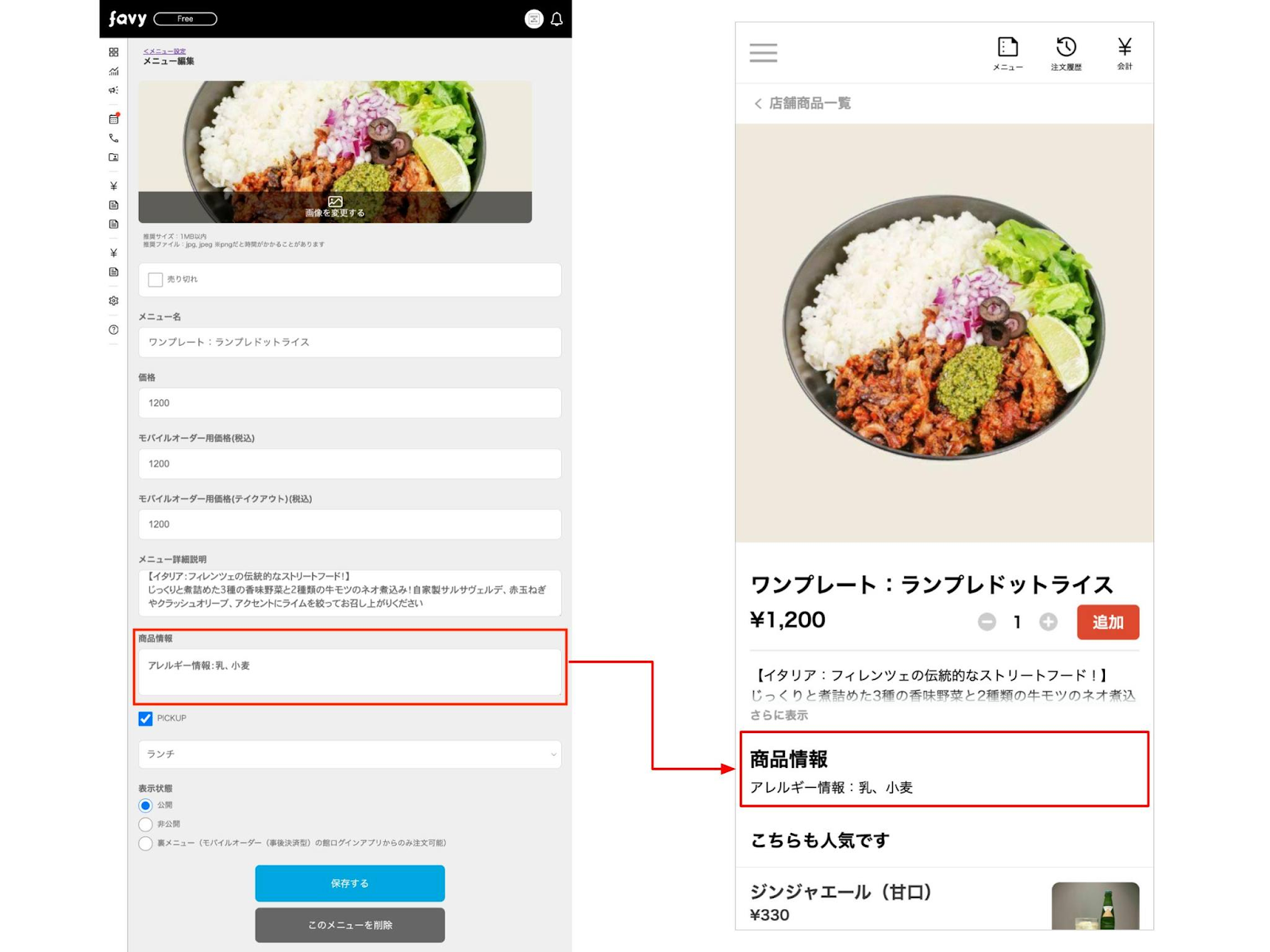The height and width of the screenshot is (952, 1270).
Task: Click the ¥1,200 price in mobile preview
Action: [x=787, y=620]
